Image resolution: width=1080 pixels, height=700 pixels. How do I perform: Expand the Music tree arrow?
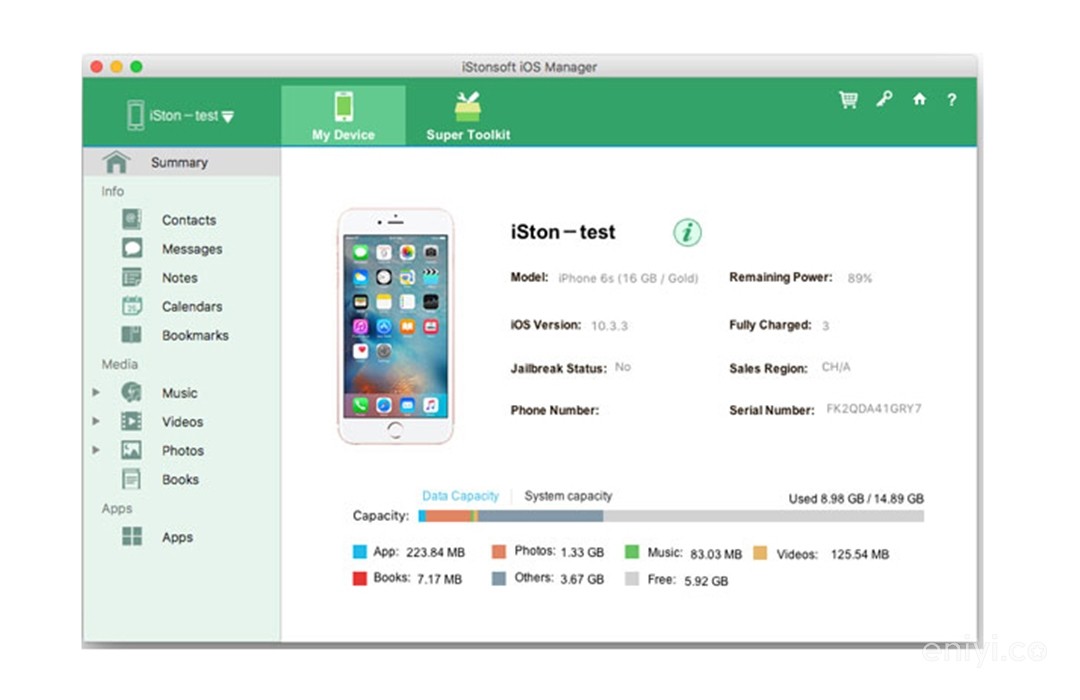point(96,393)
